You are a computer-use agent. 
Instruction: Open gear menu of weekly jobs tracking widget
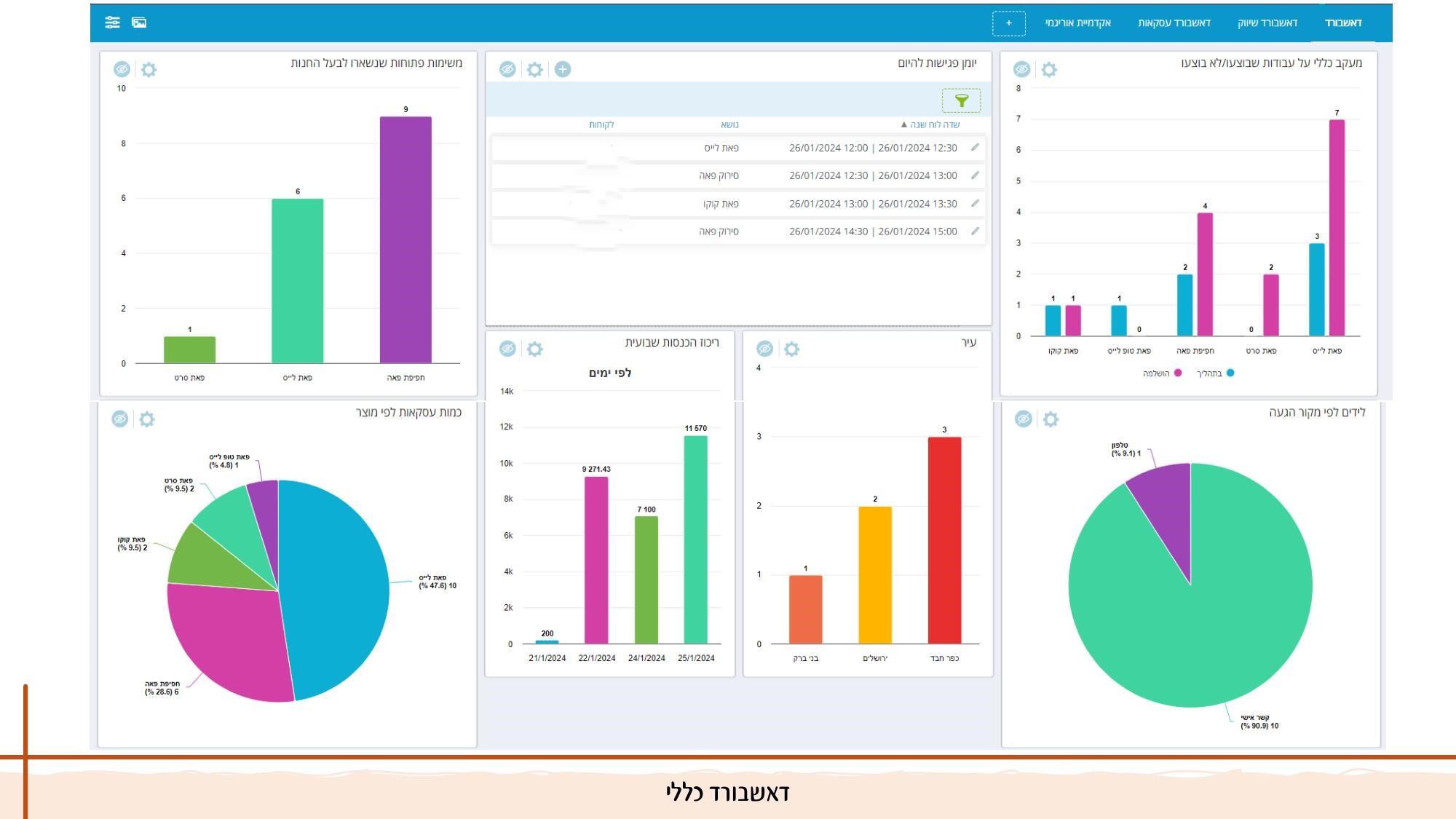pos(1049,69)
